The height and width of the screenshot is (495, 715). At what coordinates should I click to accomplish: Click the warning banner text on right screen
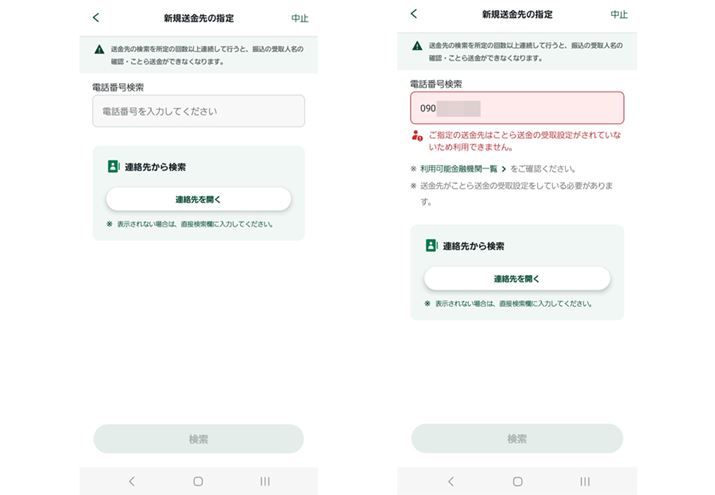pos(525,52)
